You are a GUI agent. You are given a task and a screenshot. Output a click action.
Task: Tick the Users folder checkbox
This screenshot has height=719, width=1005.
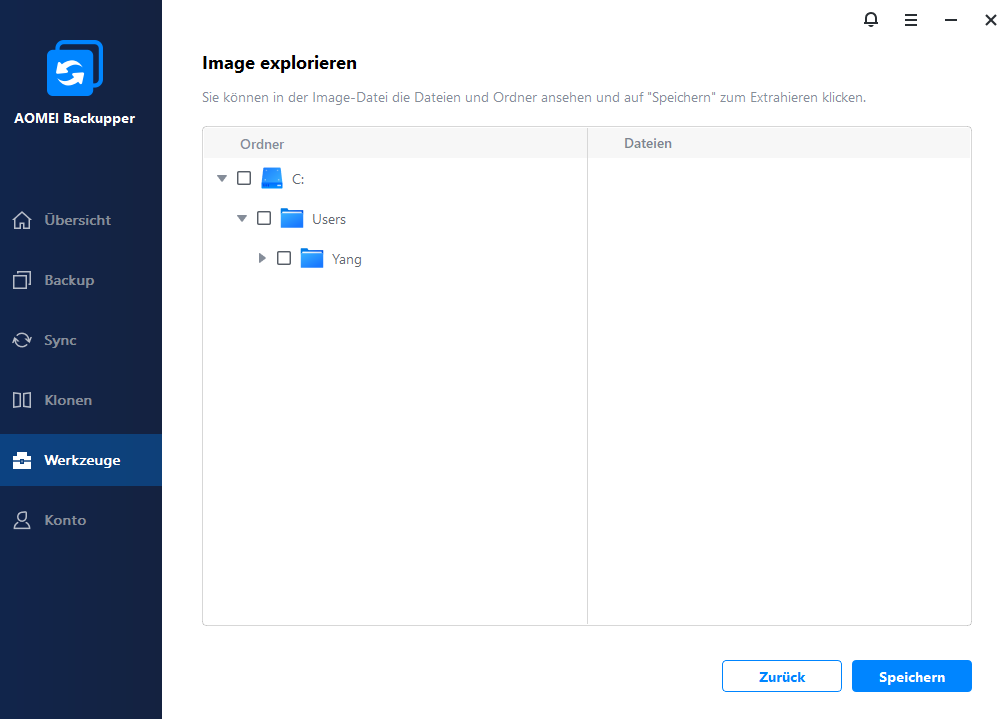(264, 219)
